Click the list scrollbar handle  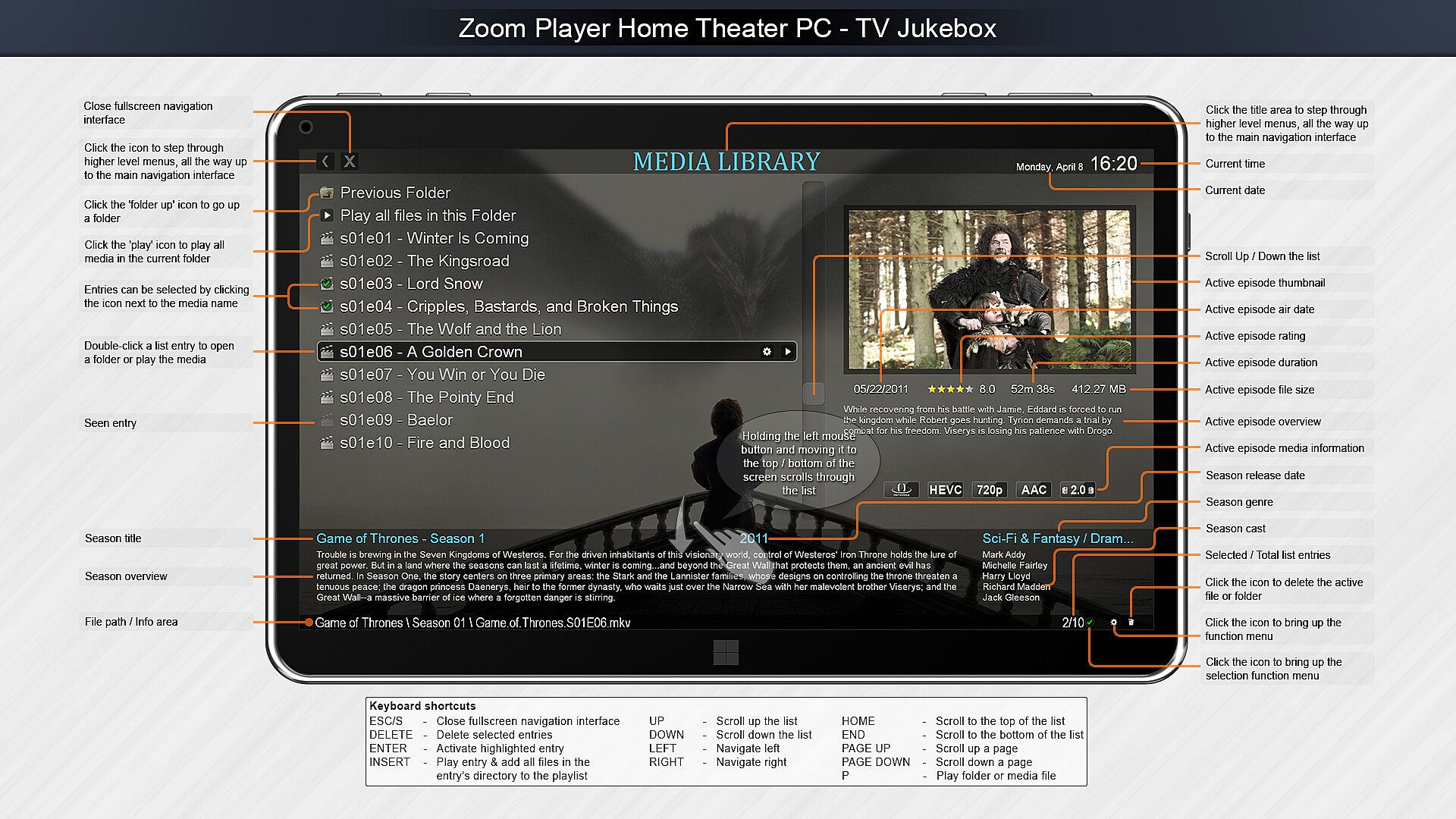tap(814, 391)
